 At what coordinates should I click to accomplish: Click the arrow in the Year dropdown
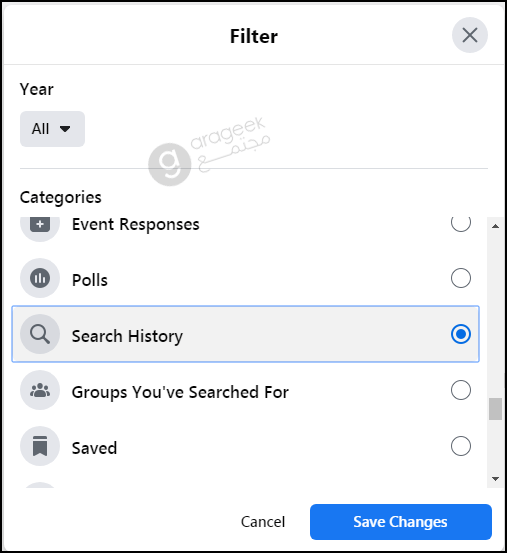point(65,129)
